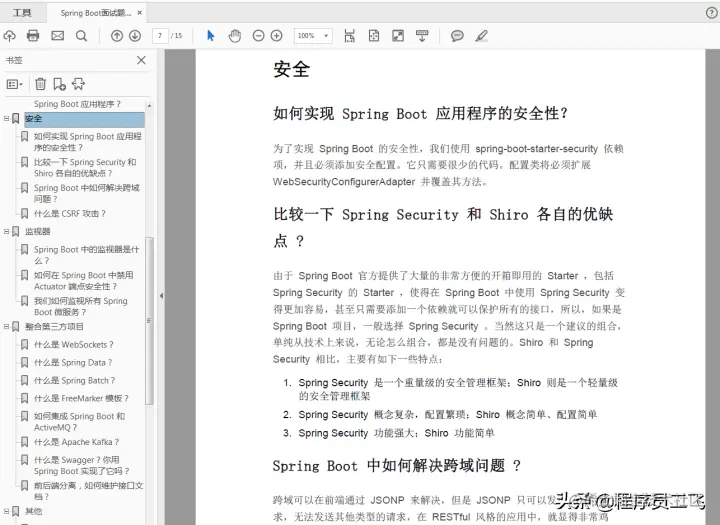Click the bookmarks panel scrollbar thumb
This screenshot has height=525, width=720.
(149, 321)
